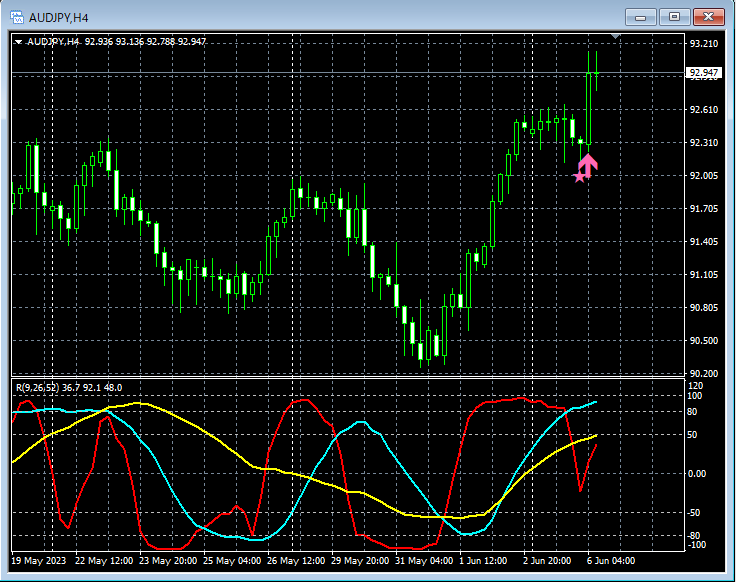
Task: Click the price scale value 92.610
Action: tap(704, 110)
